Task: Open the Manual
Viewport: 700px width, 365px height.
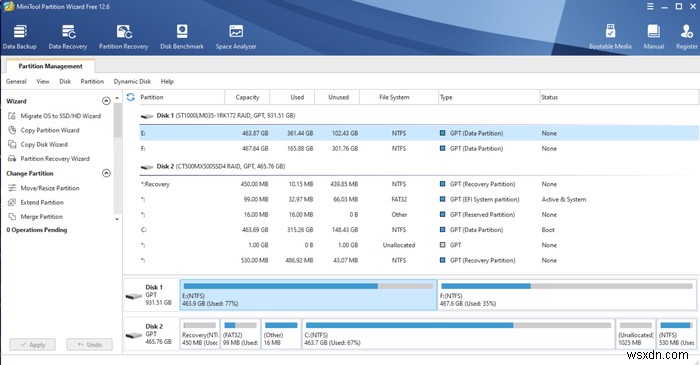Action: [654, 37]
